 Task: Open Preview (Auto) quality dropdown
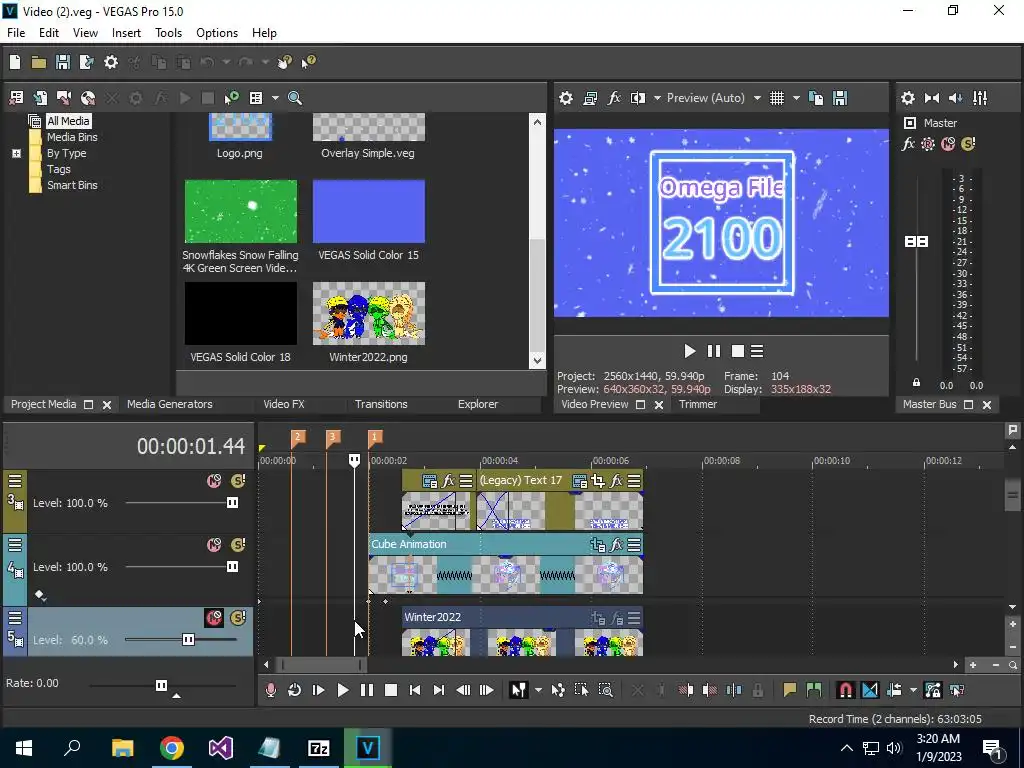point(757,98)
